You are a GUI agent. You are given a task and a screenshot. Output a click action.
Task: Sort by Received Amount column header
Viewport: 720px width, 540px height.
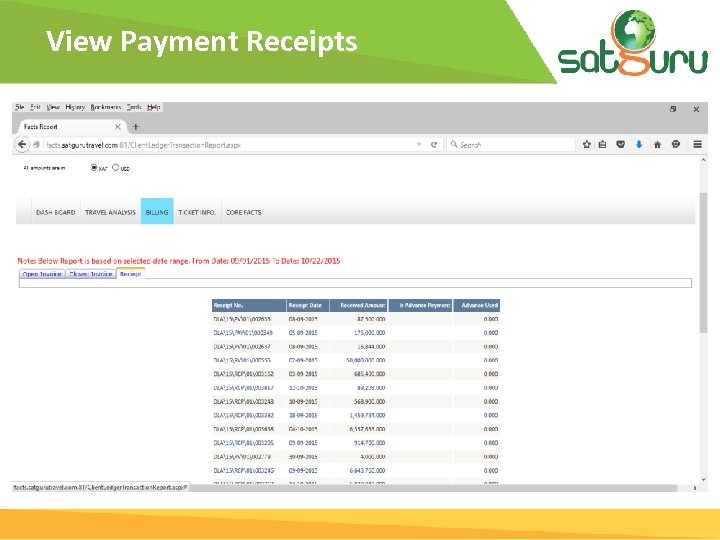click(359, 305)
